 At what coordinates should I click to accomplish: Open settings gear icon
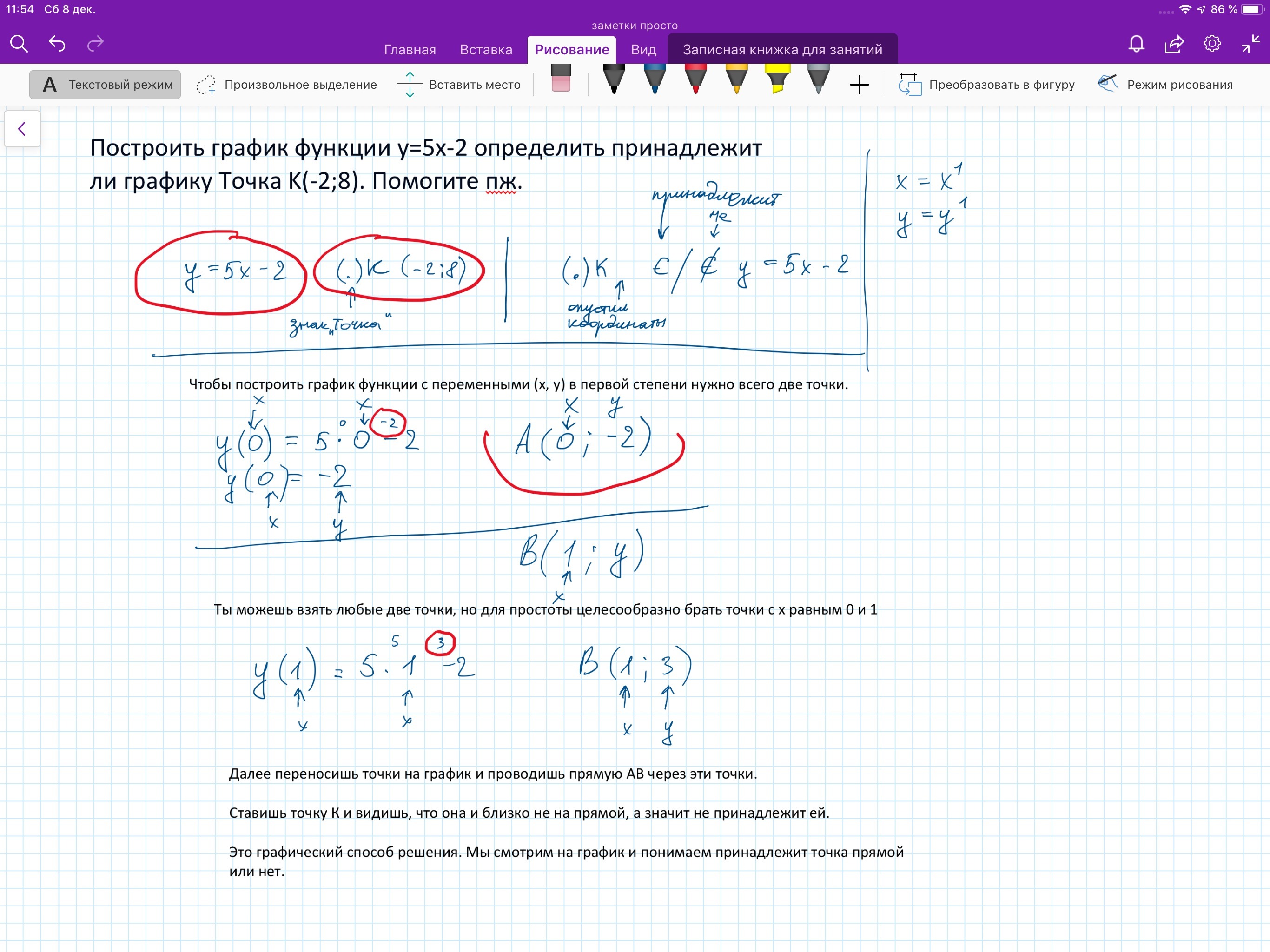pyautogui.click(x=1212, y=44)
